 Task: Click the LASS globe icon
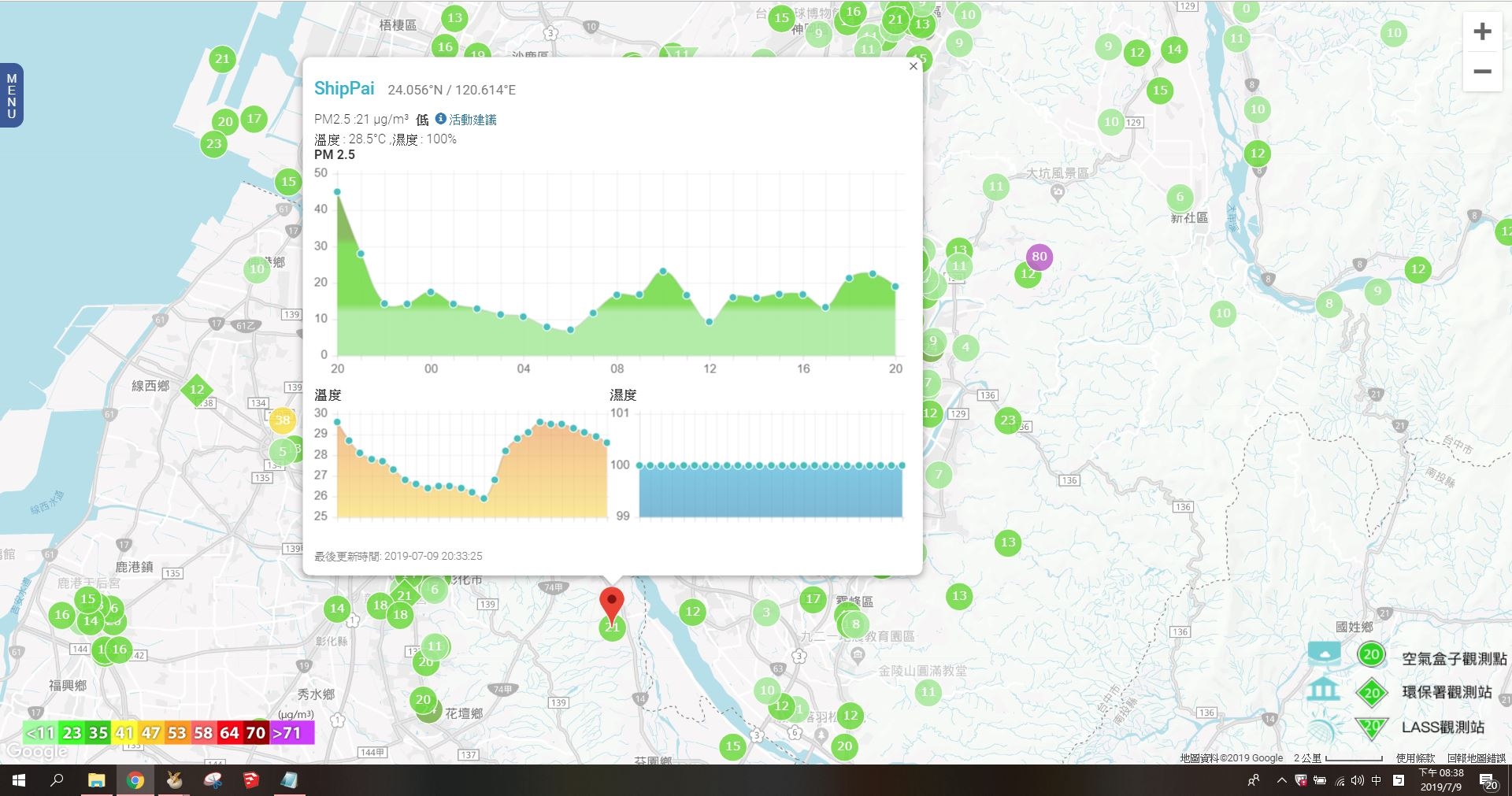(1323, 728)
